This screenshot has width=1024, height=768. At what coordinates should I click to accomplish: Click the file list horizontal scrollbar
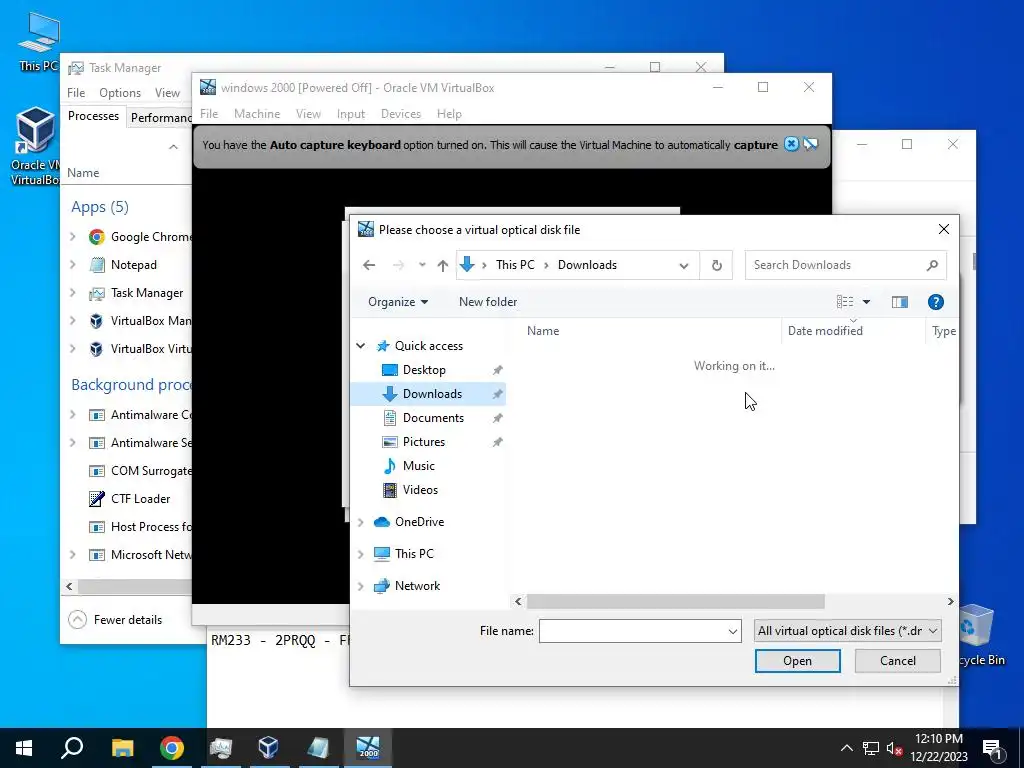coord(675,601)
